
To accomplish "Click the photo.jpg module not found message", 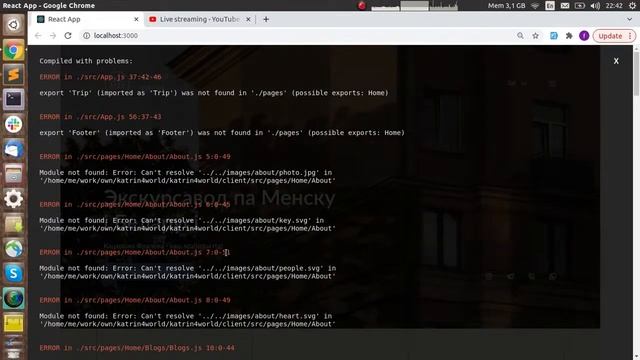I will 187,177.
